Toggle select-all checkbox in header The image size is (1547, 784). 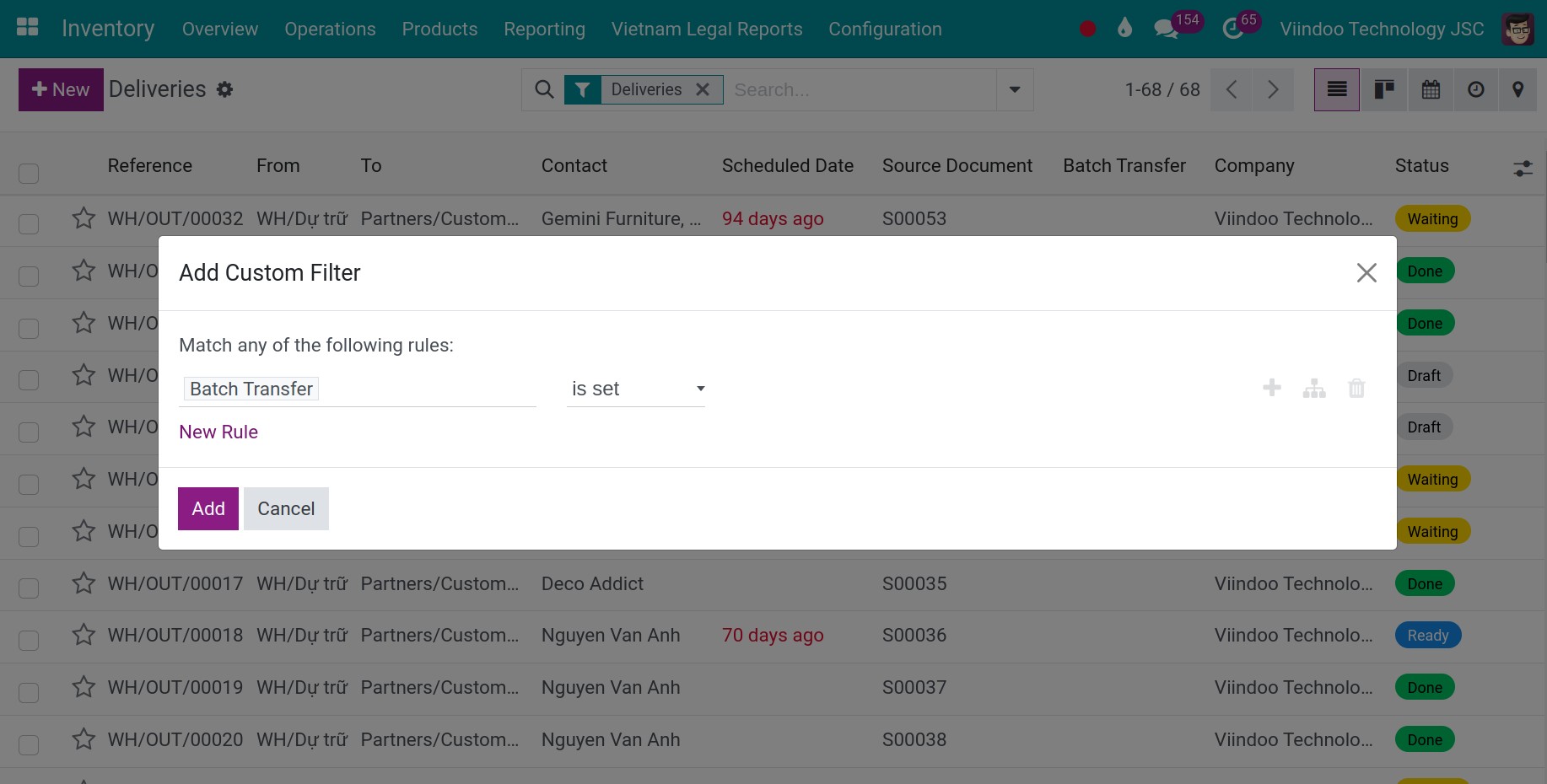(x=29, y=174)
